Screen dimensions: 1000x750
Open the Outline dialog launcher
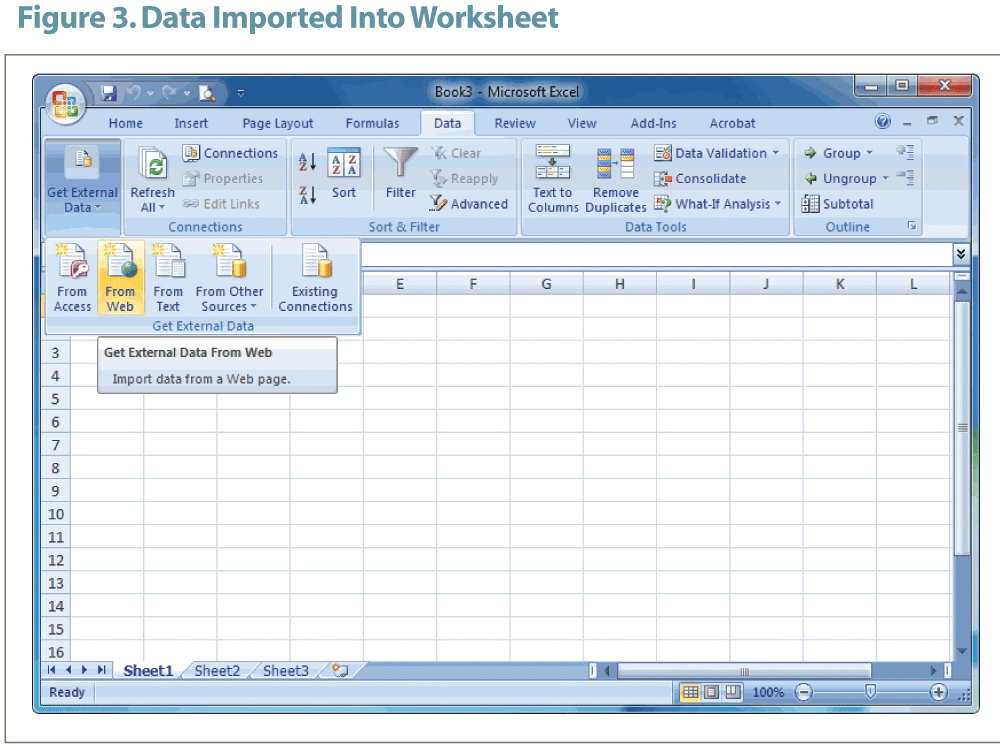(912, 226)
